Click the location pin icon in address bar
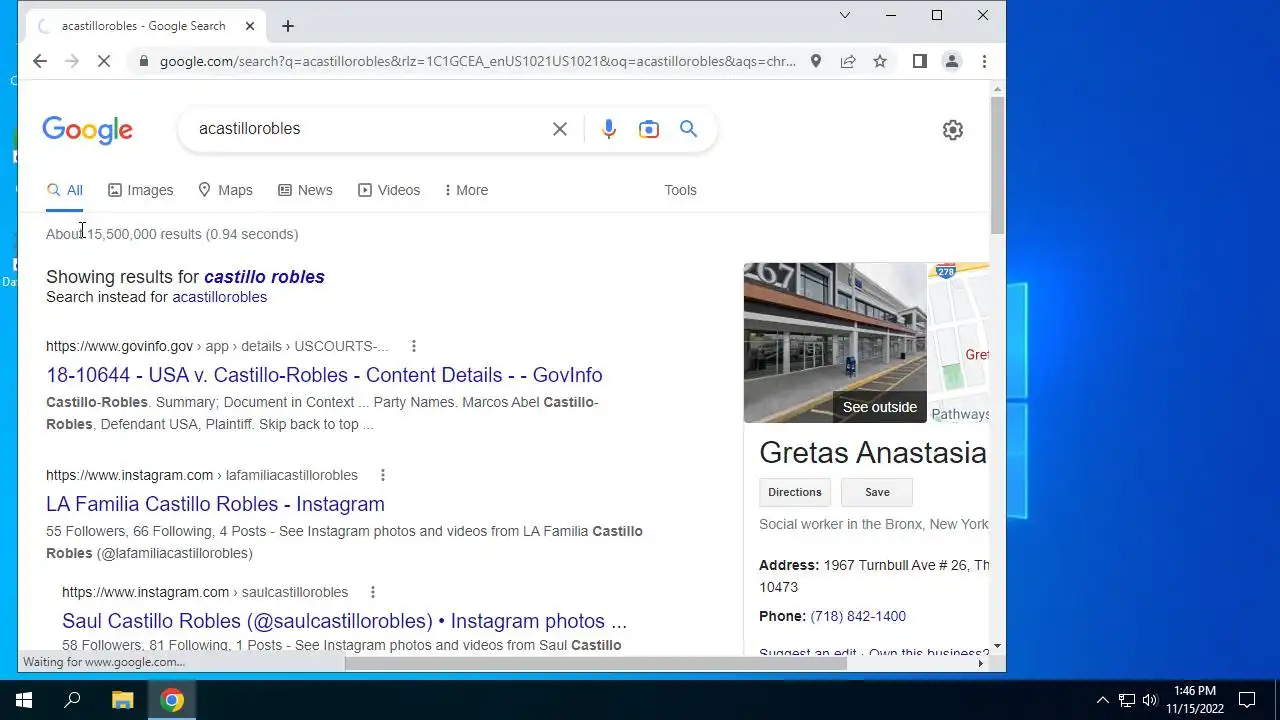1280x720 pixels. [x=816, y=61]
